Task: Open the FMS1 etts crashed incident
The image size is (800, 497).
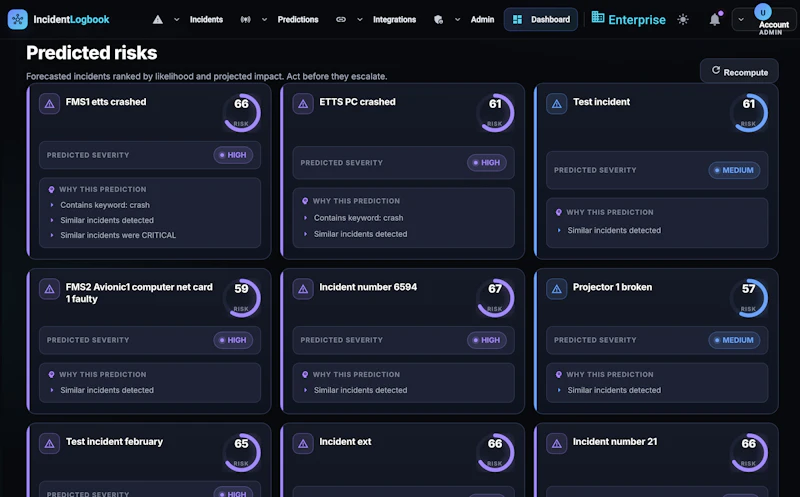Action: [106, 102]
